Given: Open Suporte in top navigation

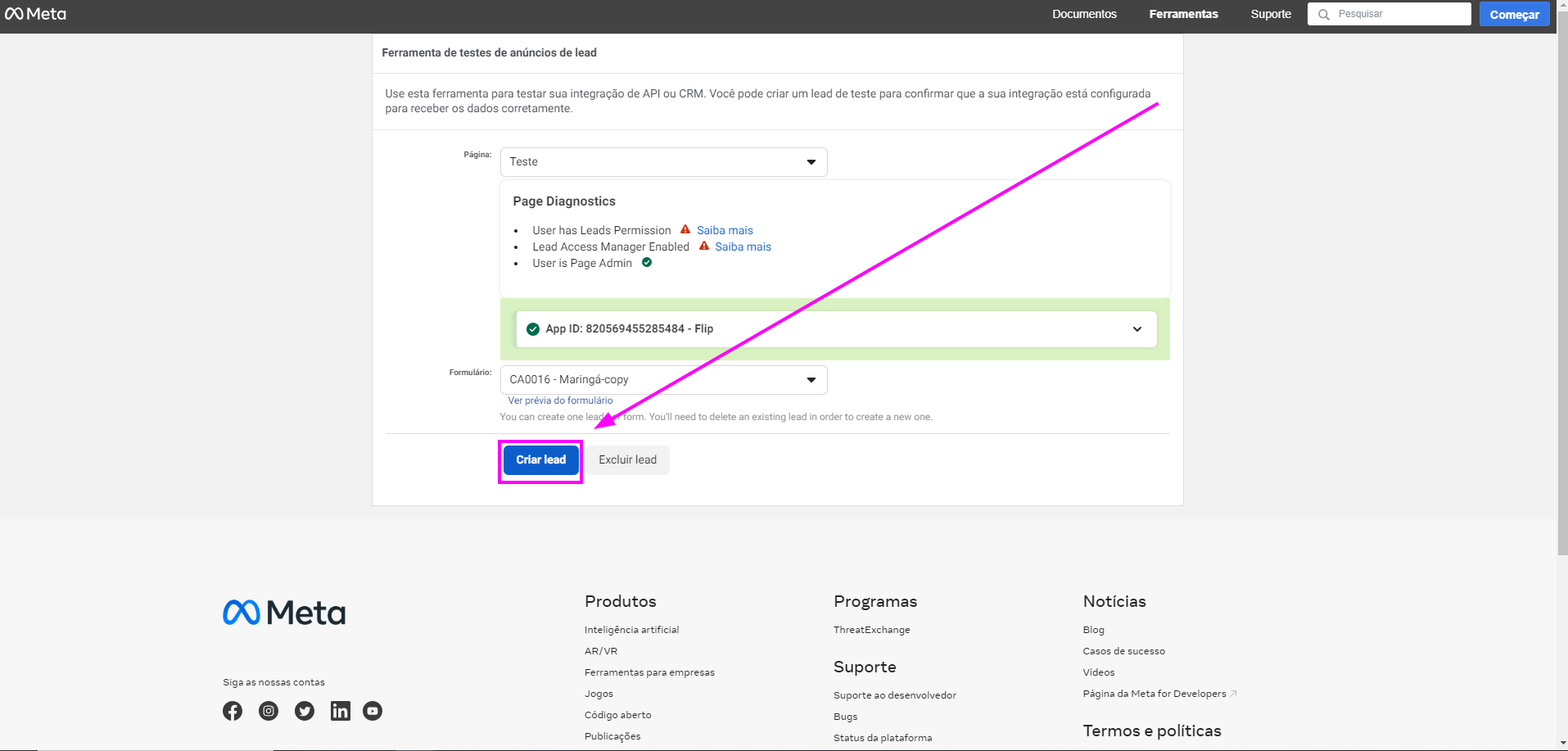Looking at the screenshot, I should pyautogui.click(x=1271, y=14).
